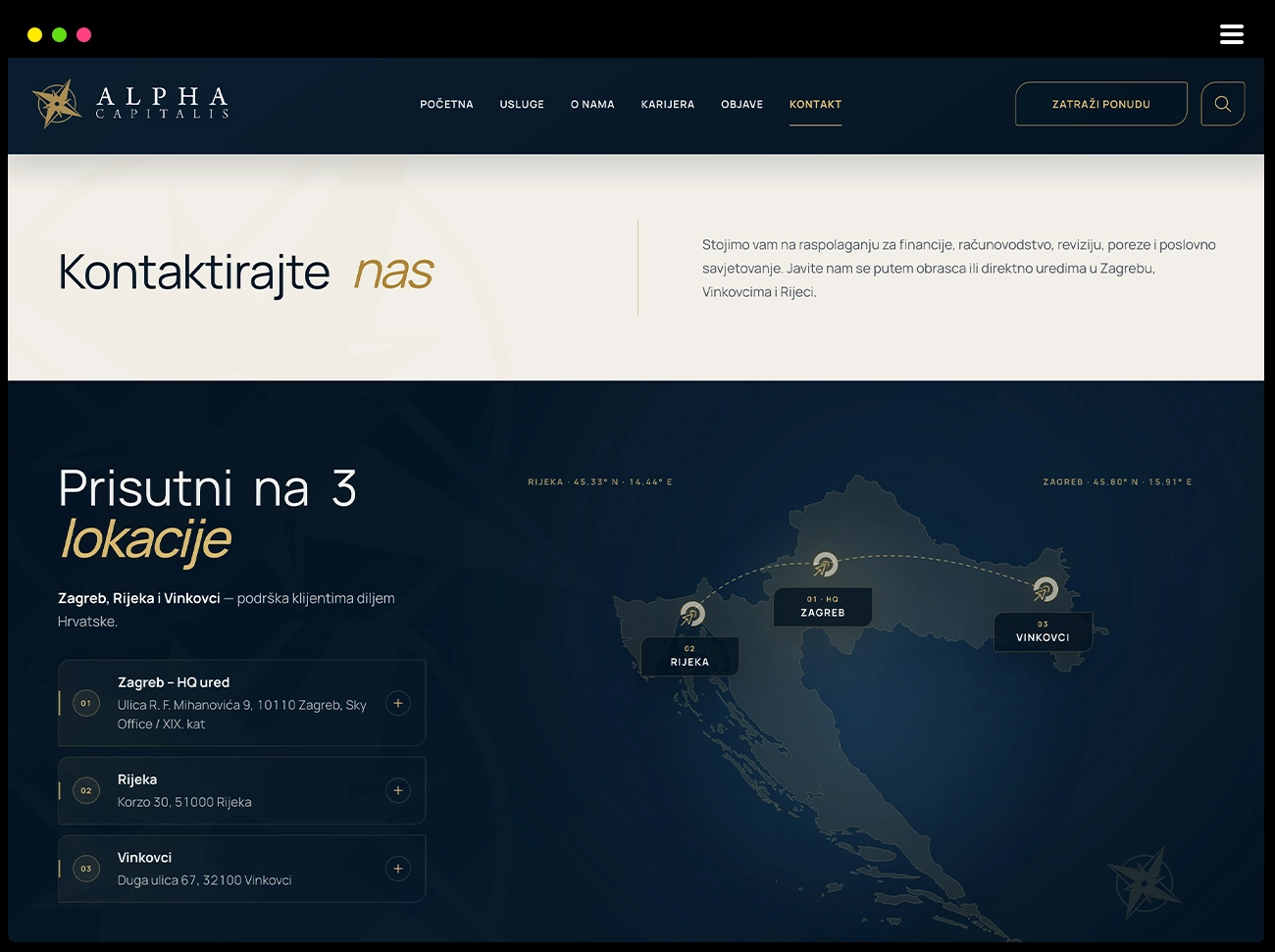Open the hamburger menu icon
The width and height of the screenshot is (1275, 952).
(x=1232, y=34)
